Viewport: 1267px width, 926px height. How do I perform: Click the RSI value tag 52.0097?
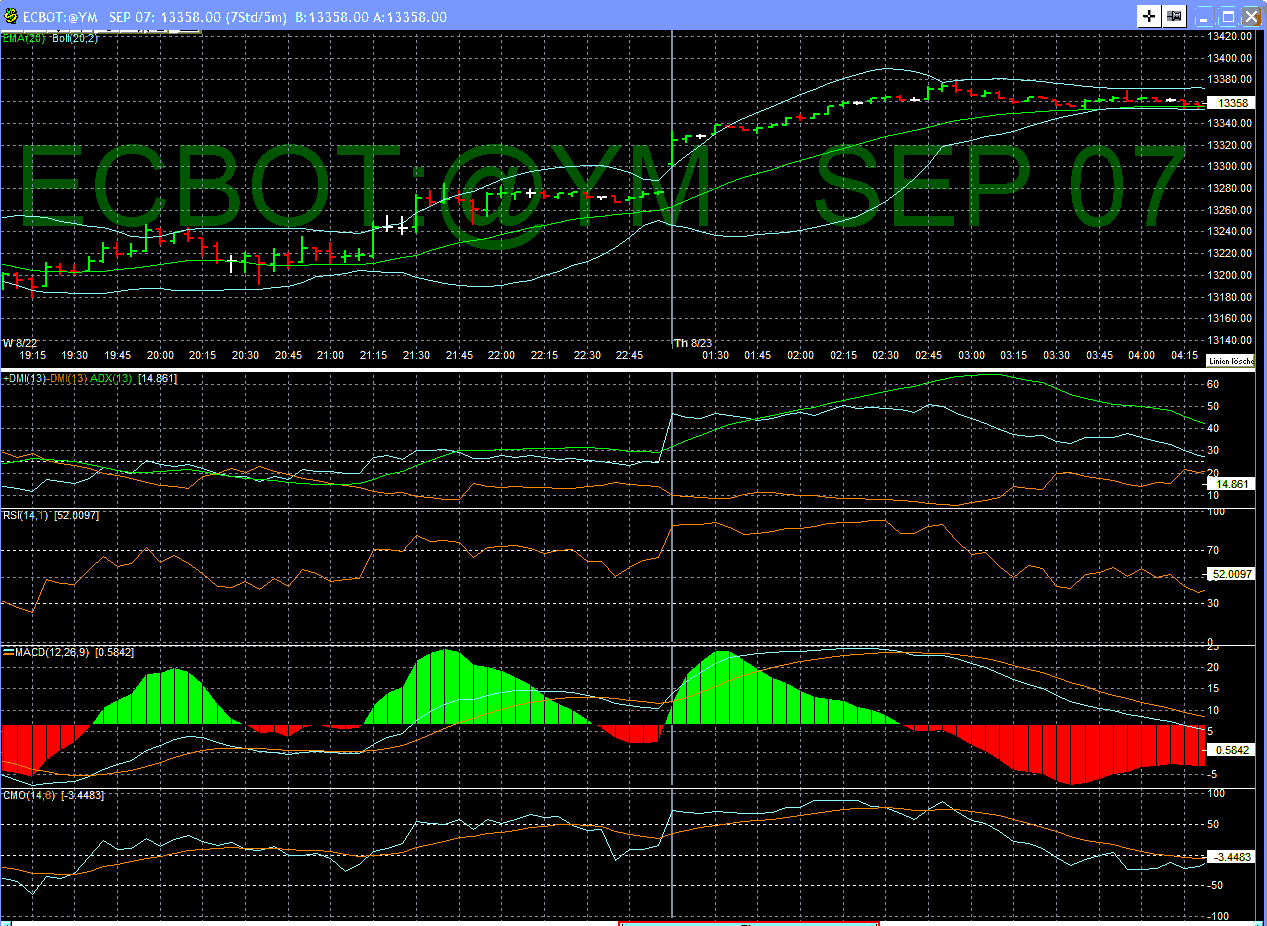pyautogui.click(x=1230, y=574)
